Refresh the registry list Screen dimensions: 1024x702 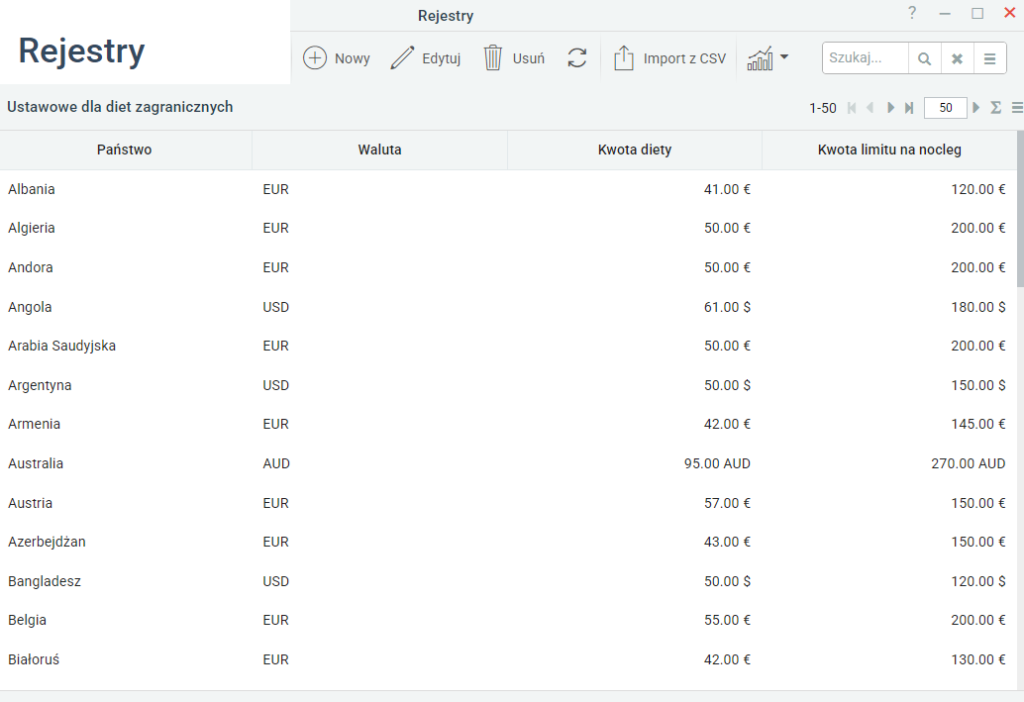click(577, 58)
